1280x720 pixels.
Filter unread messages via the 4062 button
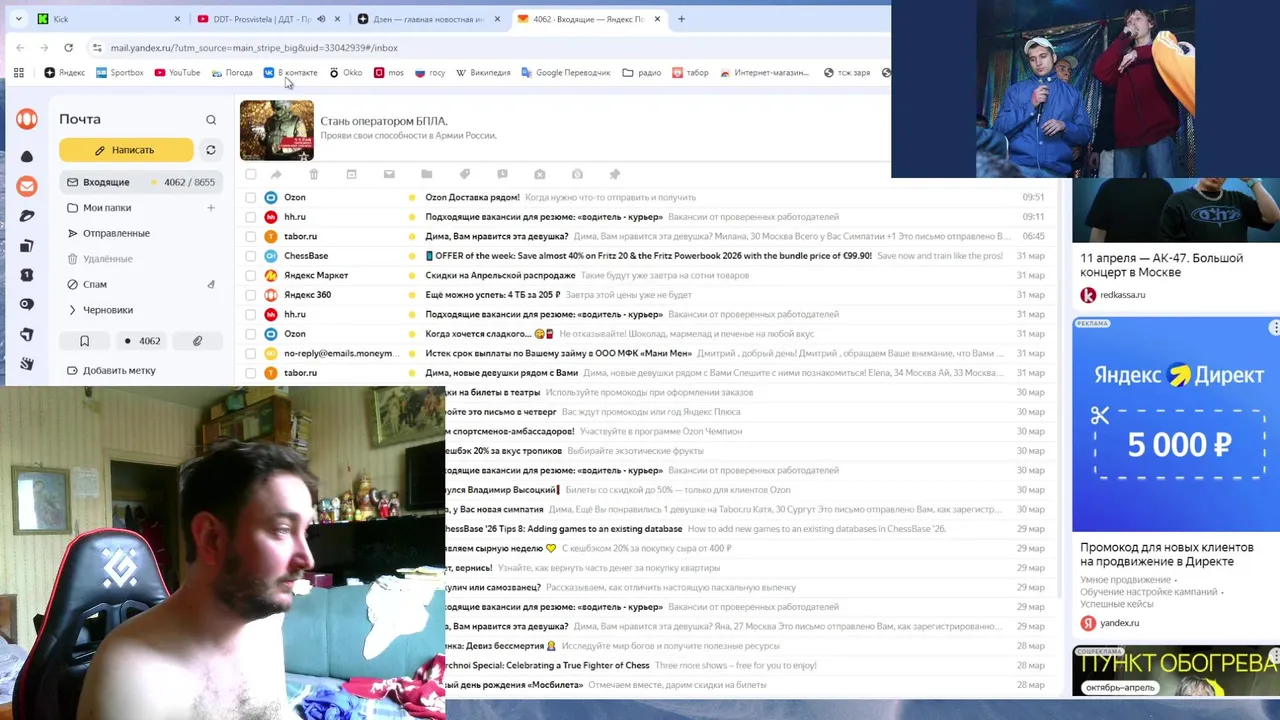click(x=142, y=341)
